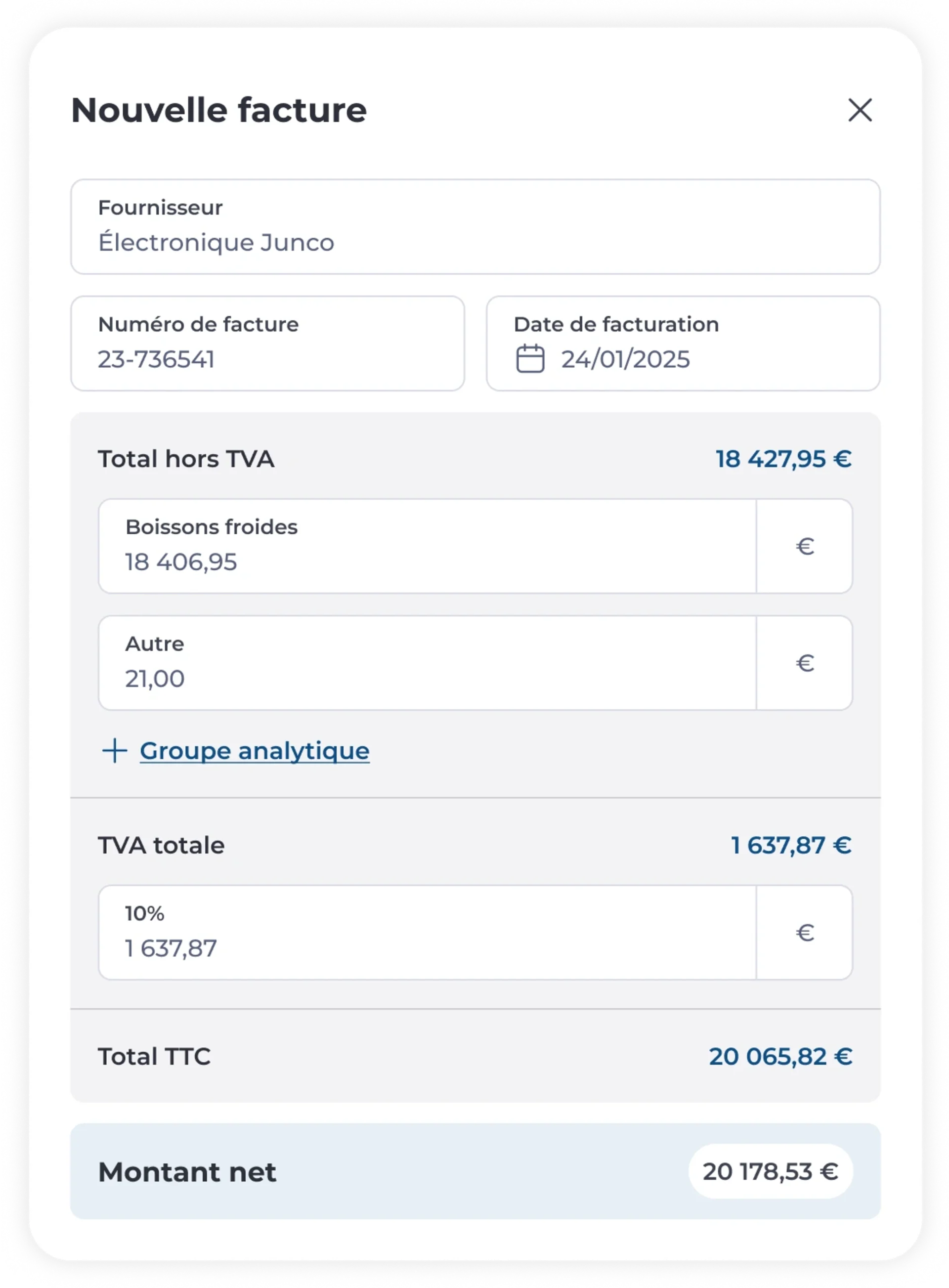Click the euro symbol in 10% TVA row
This screenshot has height=1288, width=949.
pos(805,933)
